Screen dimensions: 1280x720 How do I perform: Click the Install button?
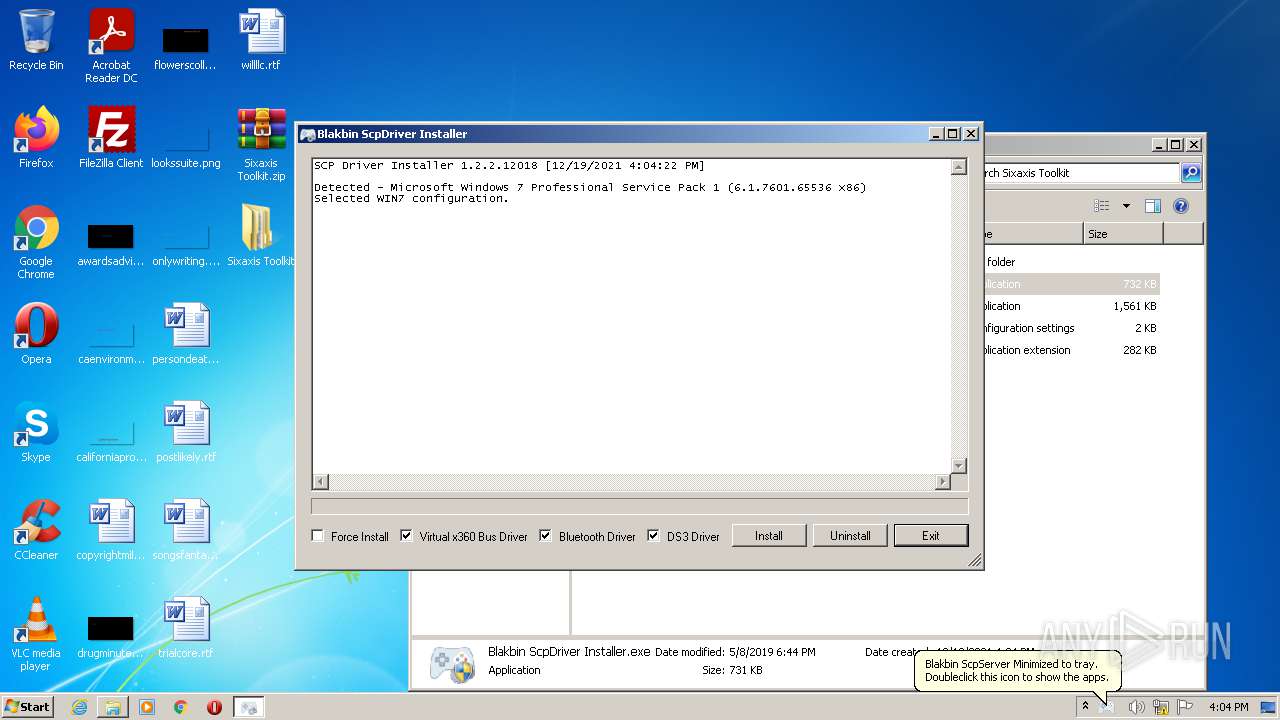point(769,536)
